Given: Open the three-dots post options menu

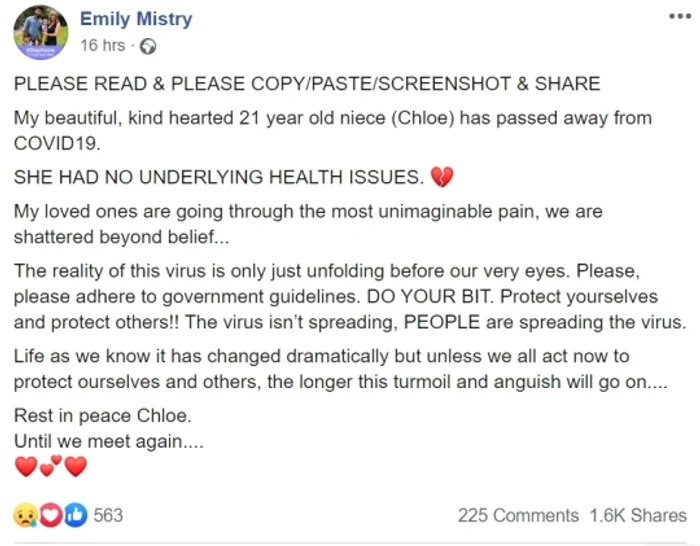Looking at the screenshot, I should point(680,17).
